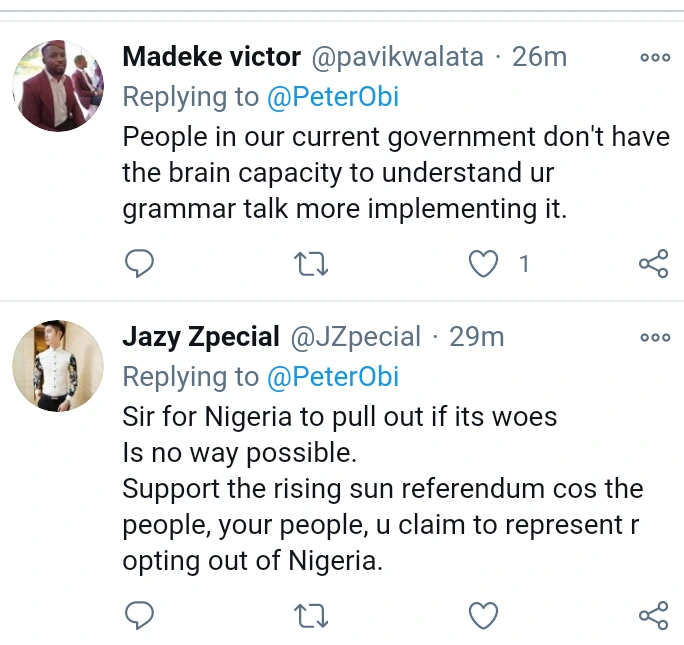Click the @JZpecial handle
The height and width of the screenshot is (645, 684).
[355, 337]
